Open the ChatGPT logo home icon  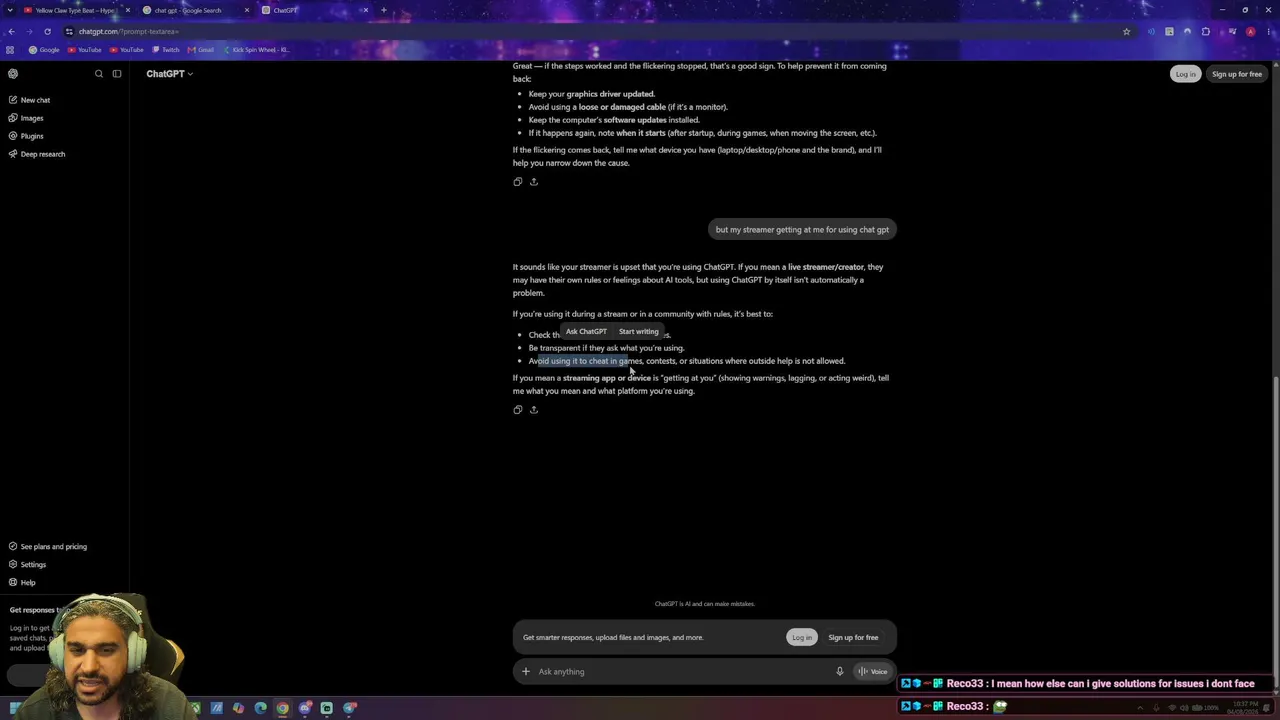[13, 74]
